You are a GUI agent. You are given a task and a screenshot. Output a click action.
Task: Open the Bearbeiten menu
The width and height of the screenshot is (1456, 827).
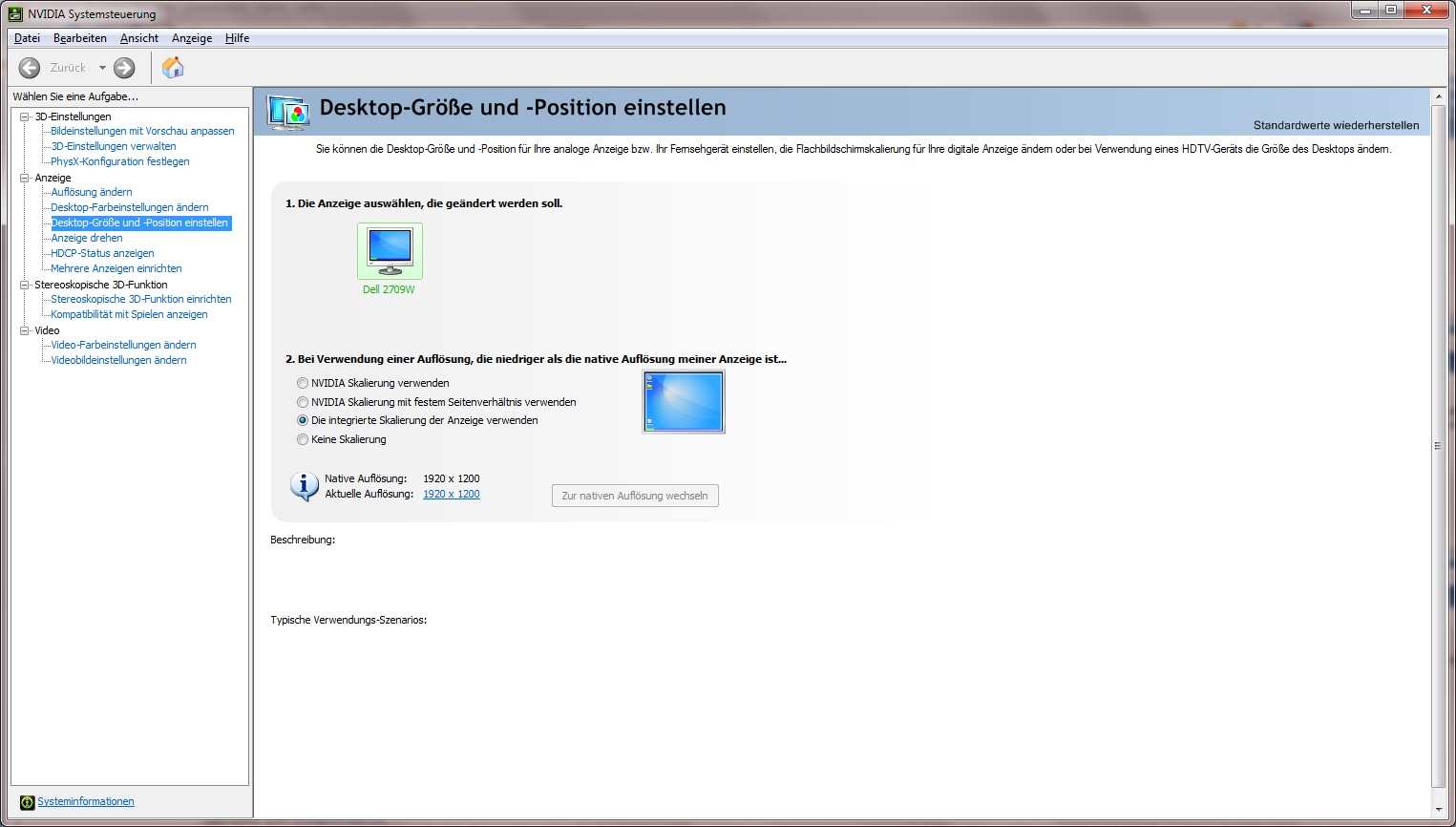click(x=80, y=38)
